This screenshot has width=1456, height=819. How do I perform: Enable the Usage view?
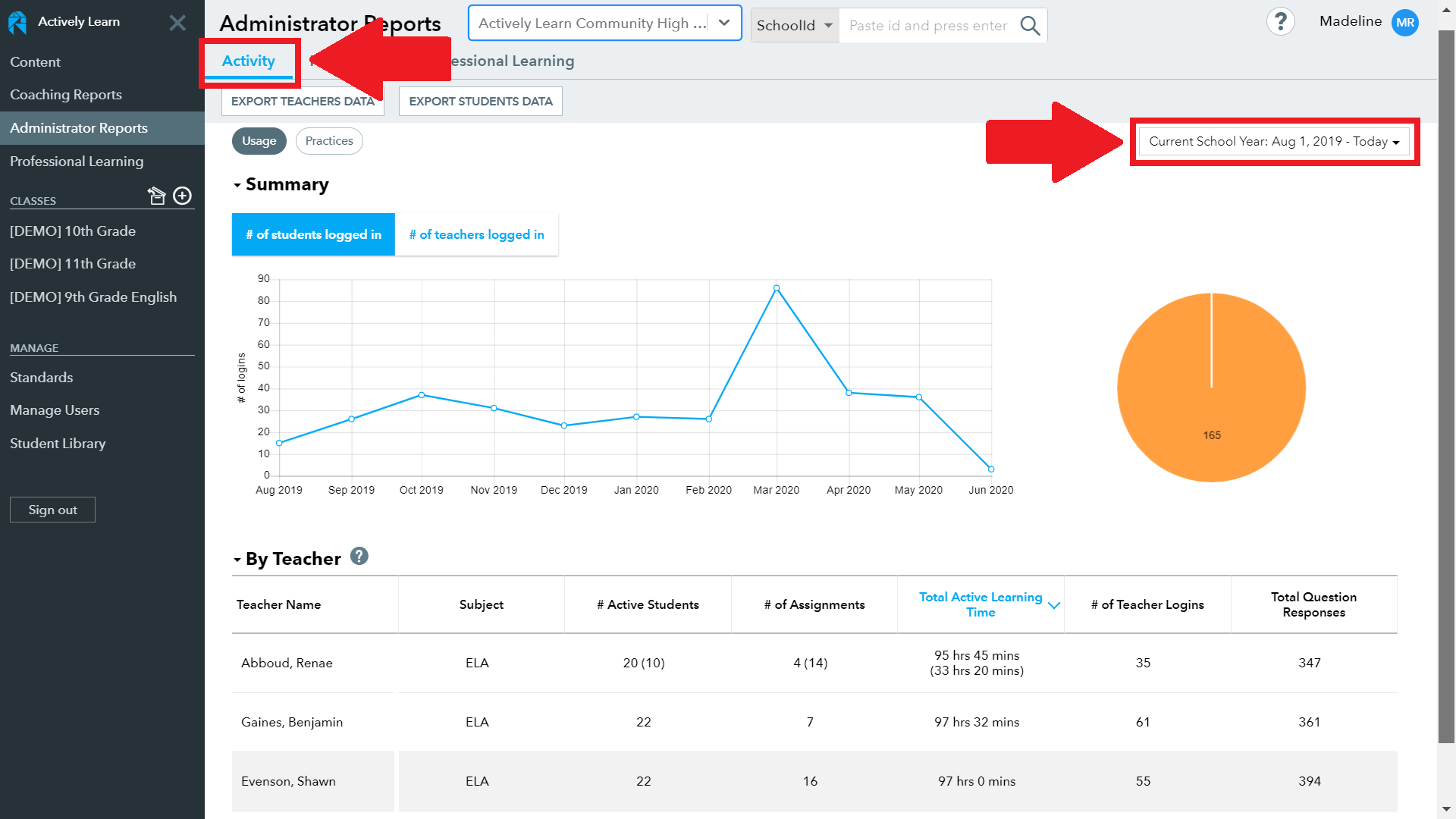259,140
